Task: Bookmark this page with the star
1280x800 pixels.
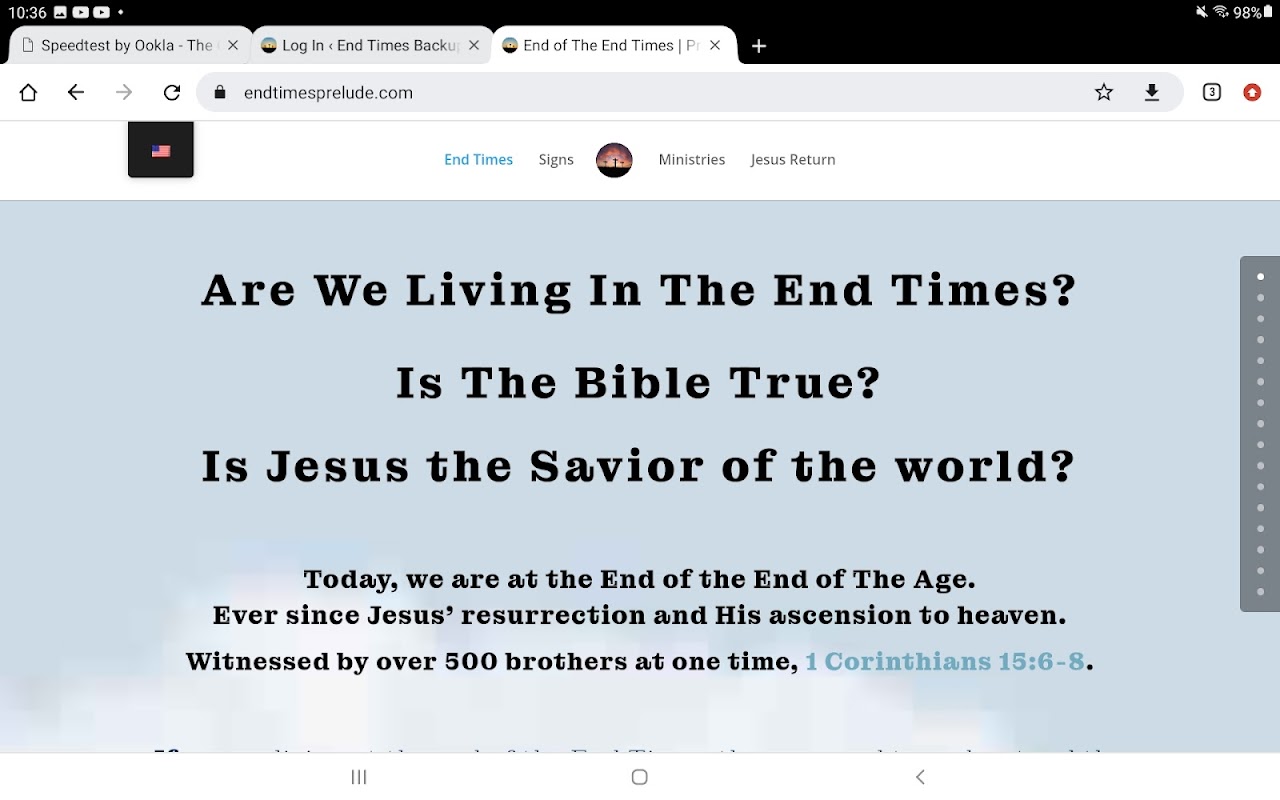Action: 1104,93
